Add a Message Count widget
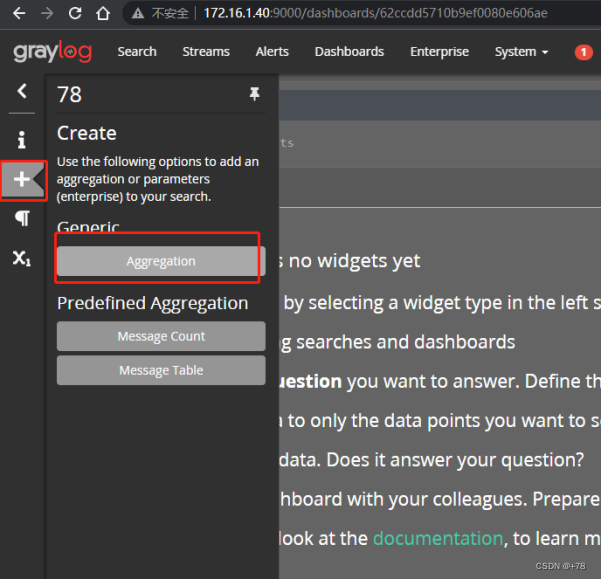 click(x=161, y=336)
